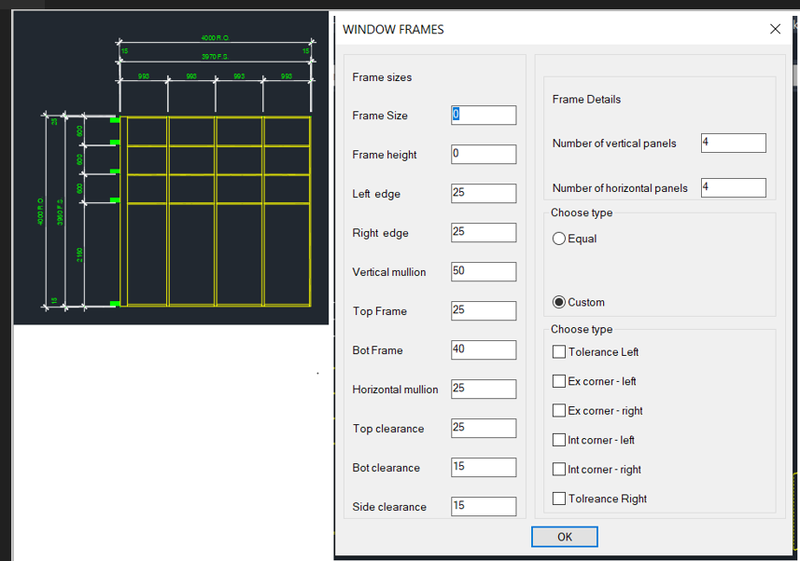The width and height of the screenshot is (800, 561).
Task: Click the Bot Frame value field
Action: click(483, 350)
